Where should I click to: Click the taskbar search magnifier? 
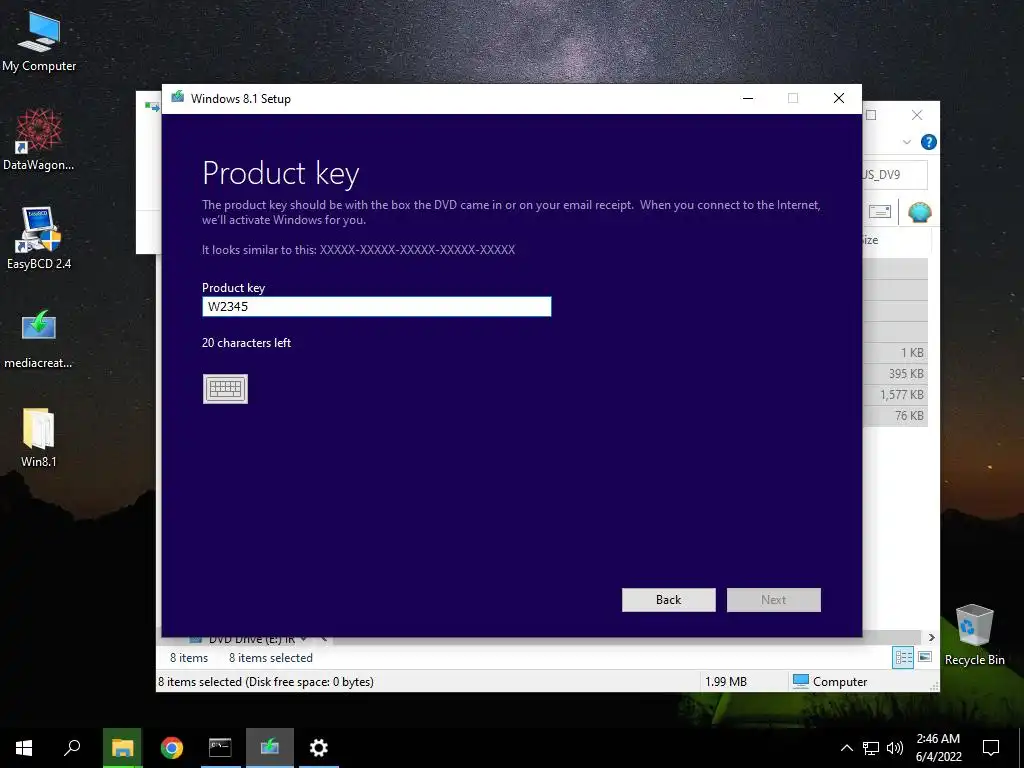point(72,748)
